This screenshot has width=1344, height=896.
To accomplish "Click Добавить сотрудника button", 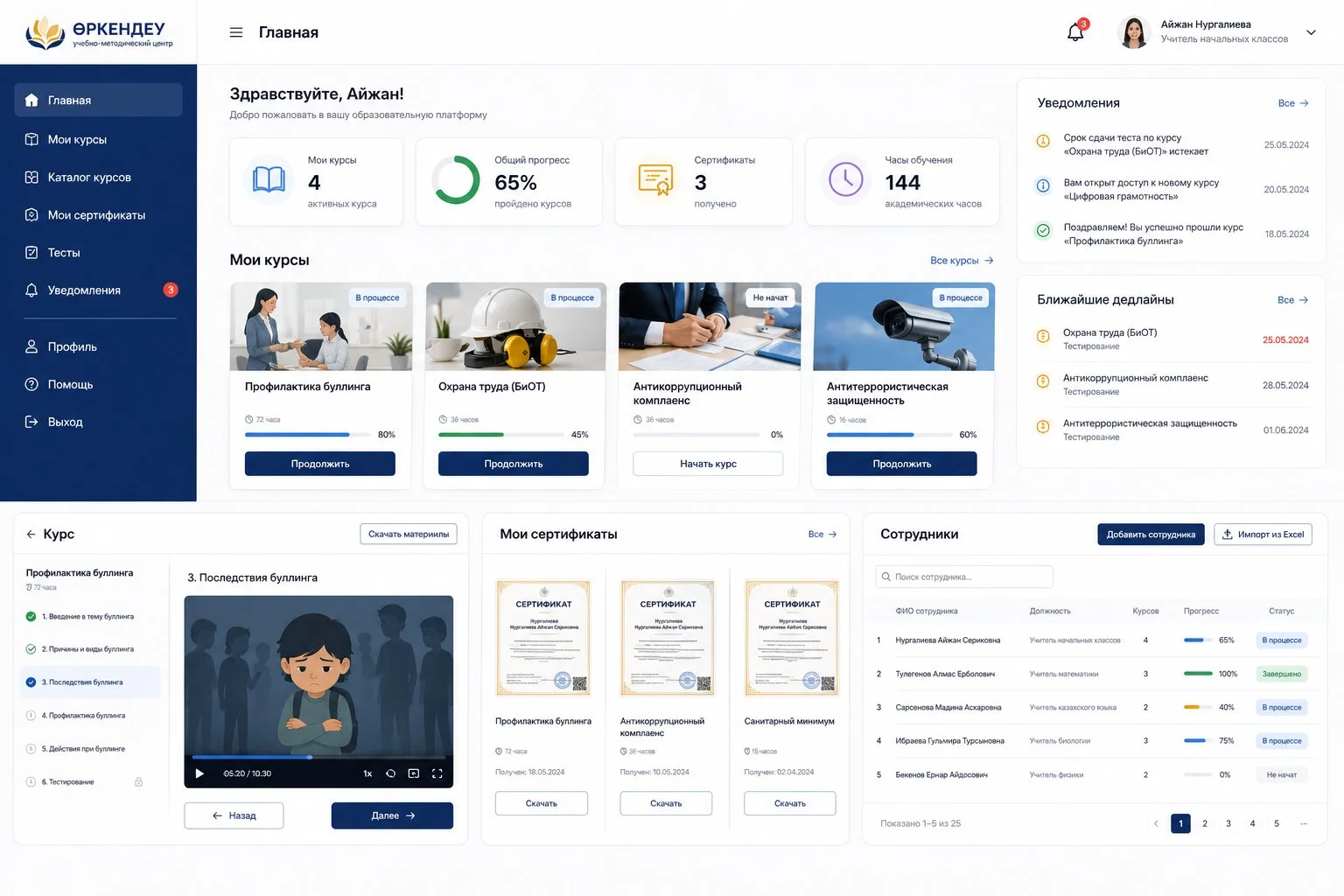I will coord(1151,535).
